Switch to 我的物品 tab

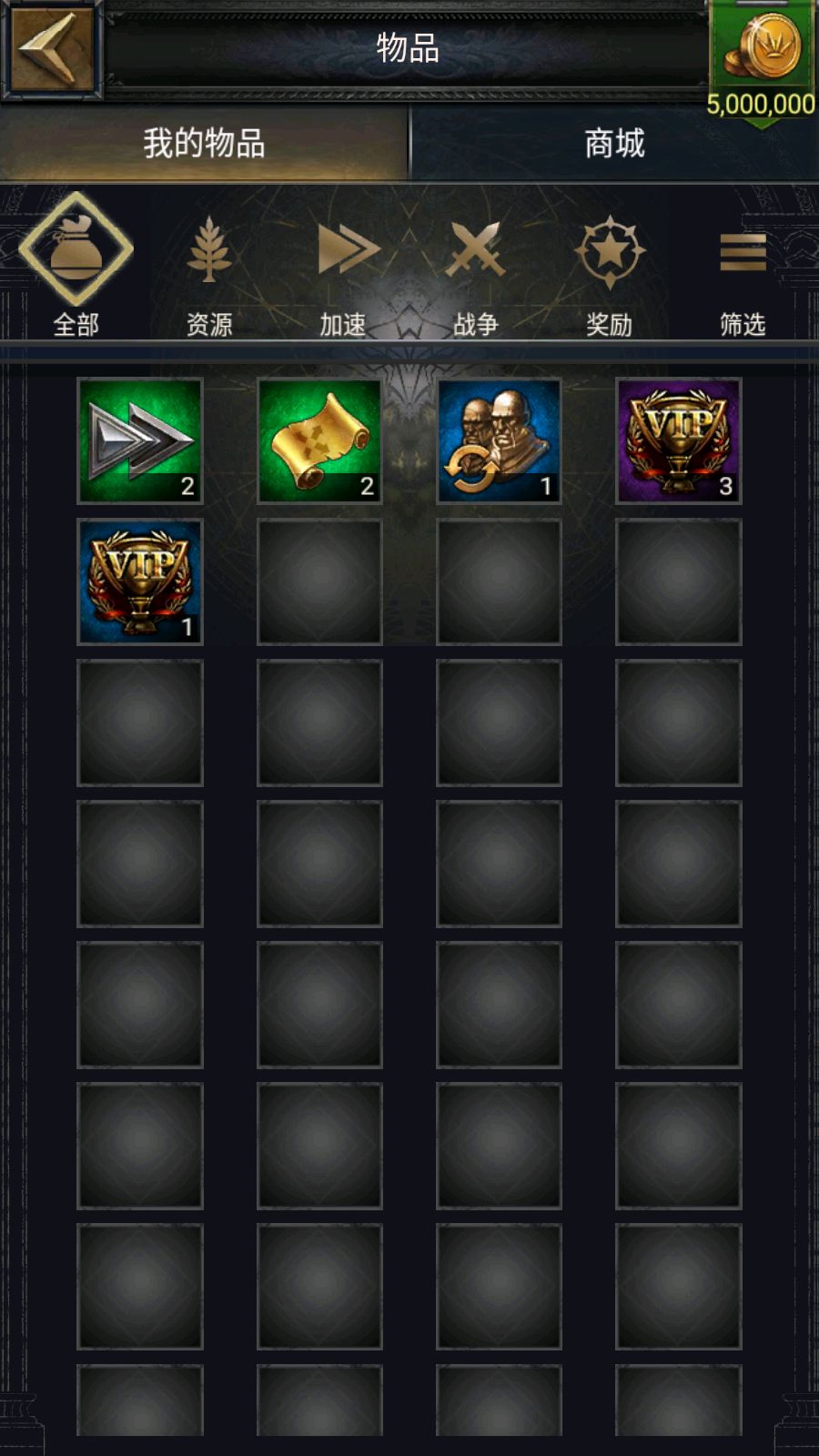click(204, 143)
